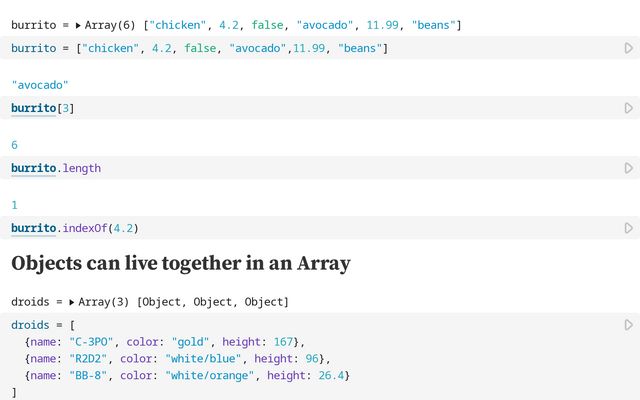Screen dimensions: 640x400
Task: Run the burrito array definition cell
Action: click(628, 48)
